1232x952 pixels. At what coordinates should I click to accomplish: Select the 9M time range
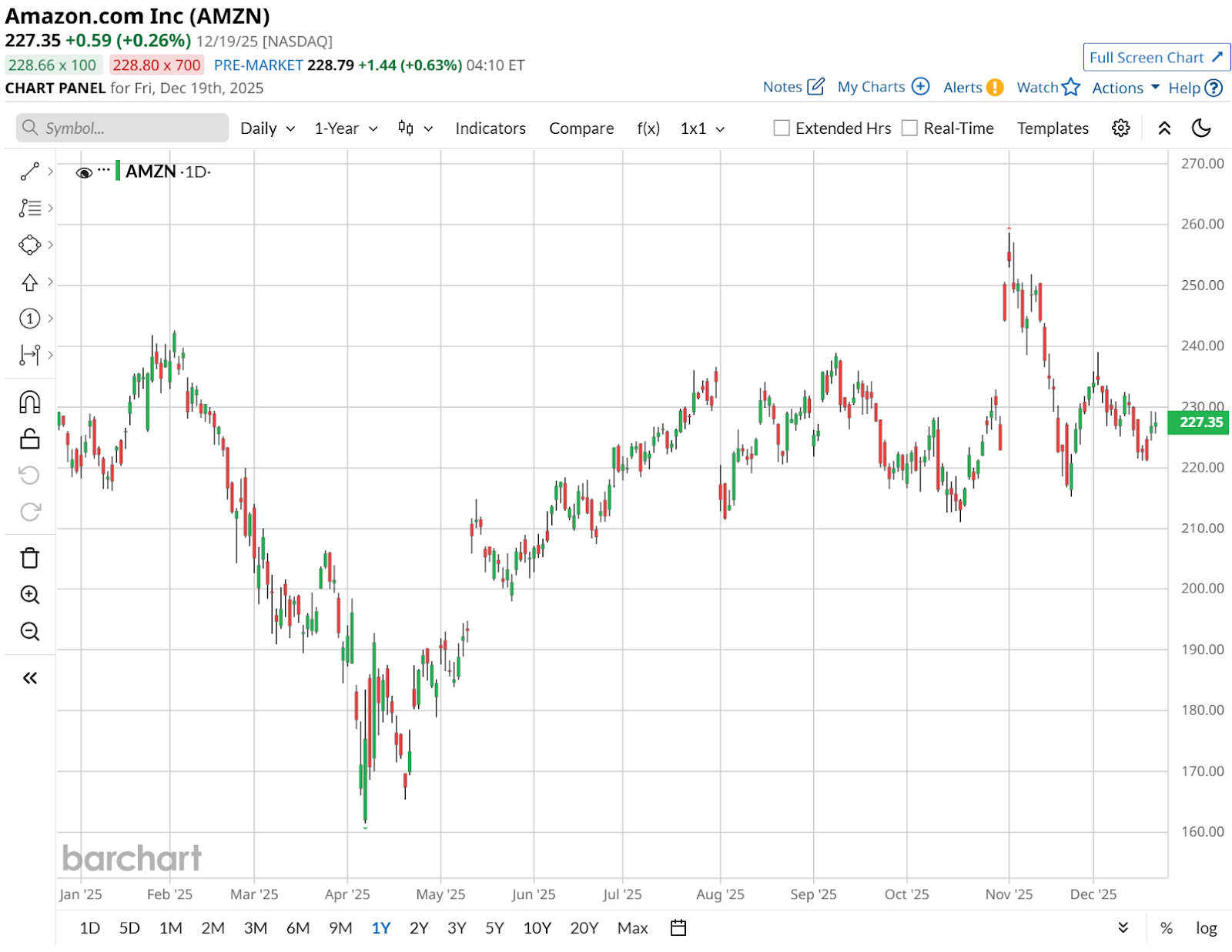click(x=340, y=928)
